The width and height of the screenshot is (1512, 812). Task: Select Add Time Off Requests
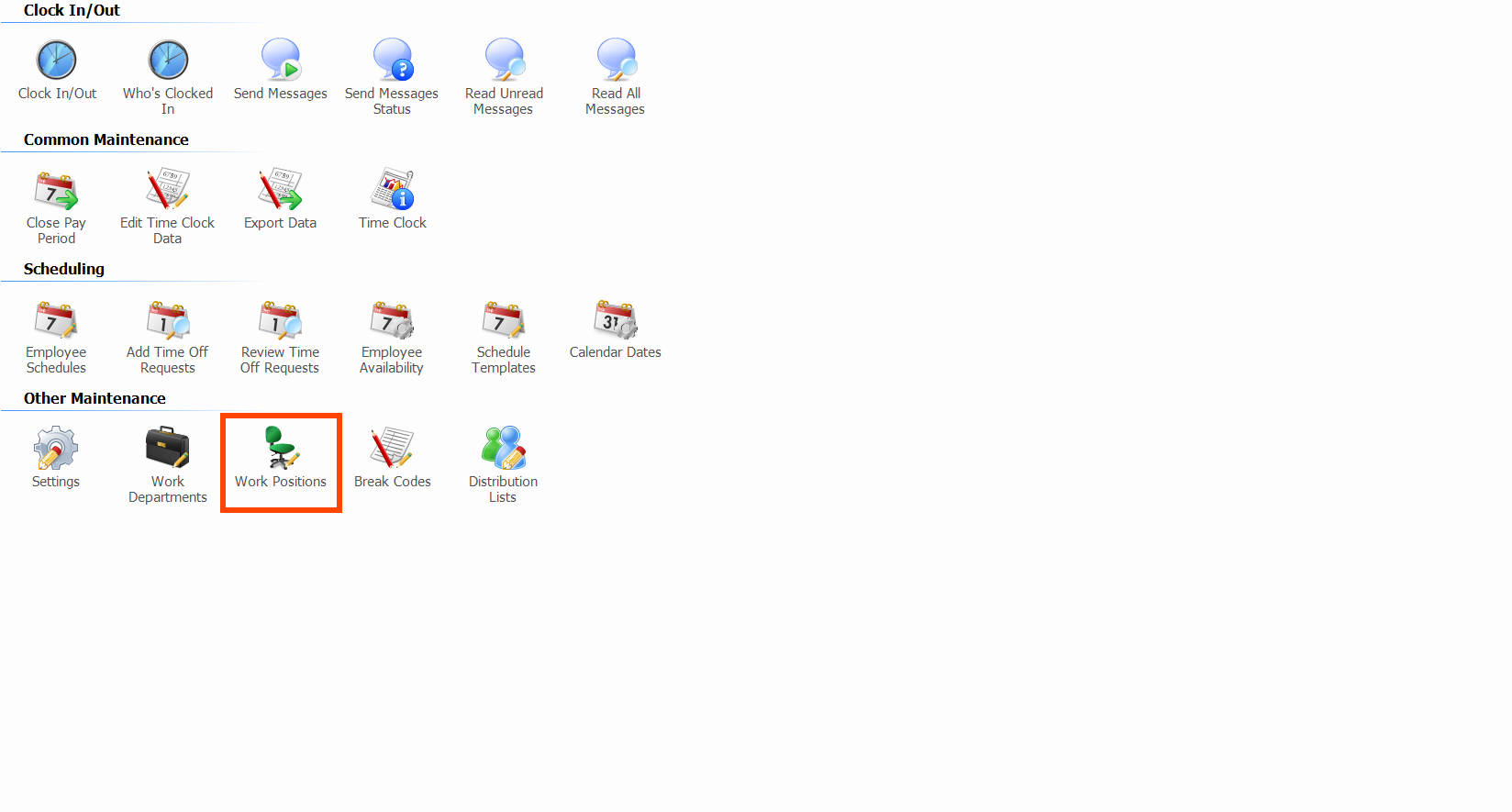168,321
